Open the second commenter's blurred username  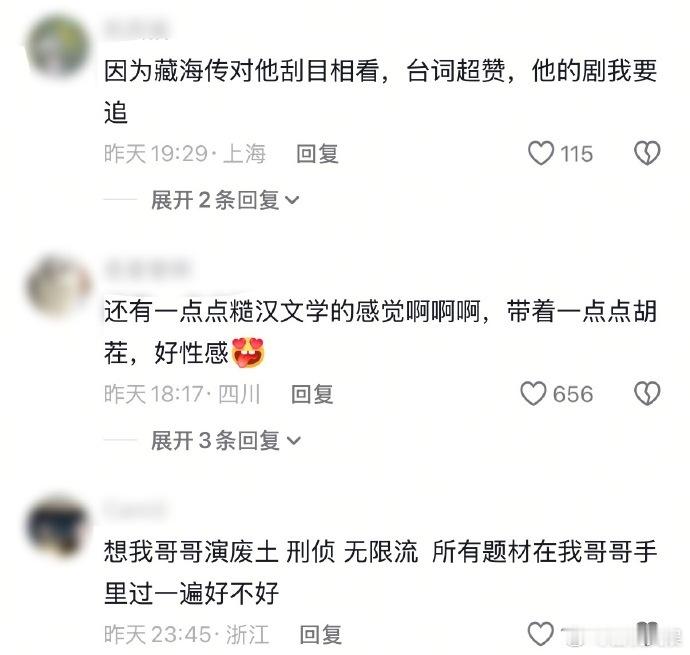tap(147, 269)
